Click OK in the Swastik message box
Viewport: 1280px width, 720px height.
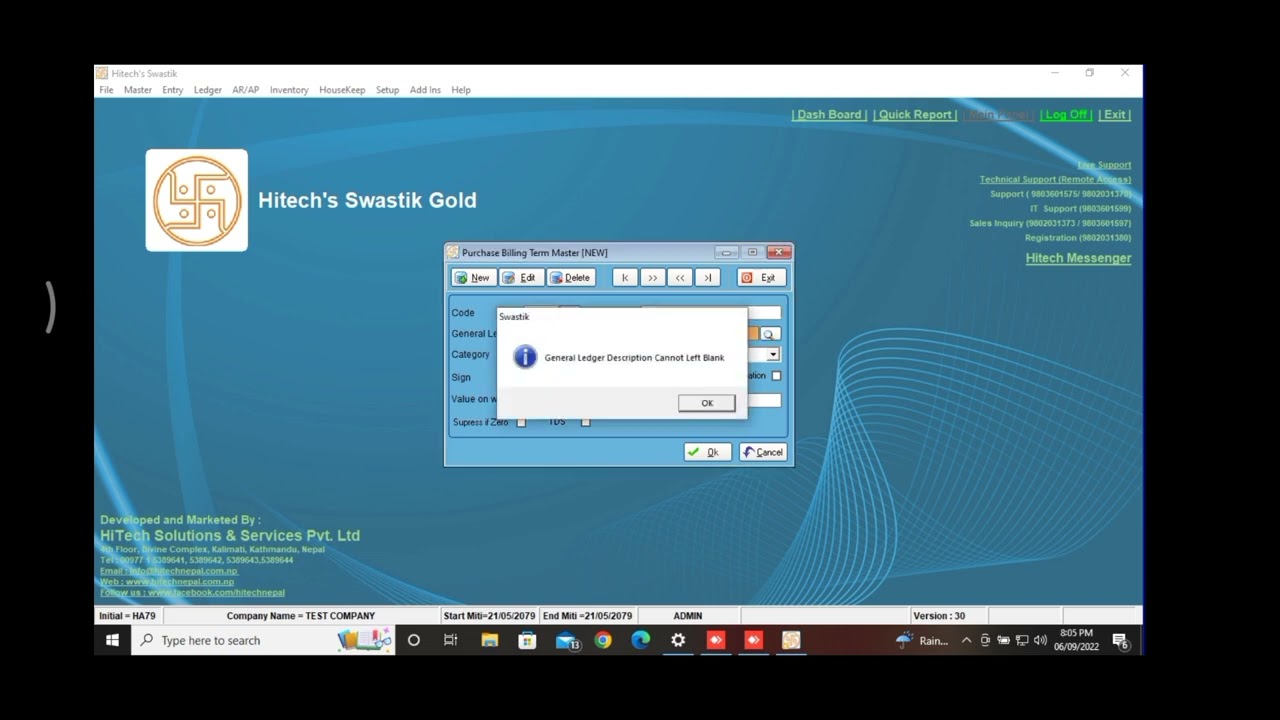pos(706,403)
